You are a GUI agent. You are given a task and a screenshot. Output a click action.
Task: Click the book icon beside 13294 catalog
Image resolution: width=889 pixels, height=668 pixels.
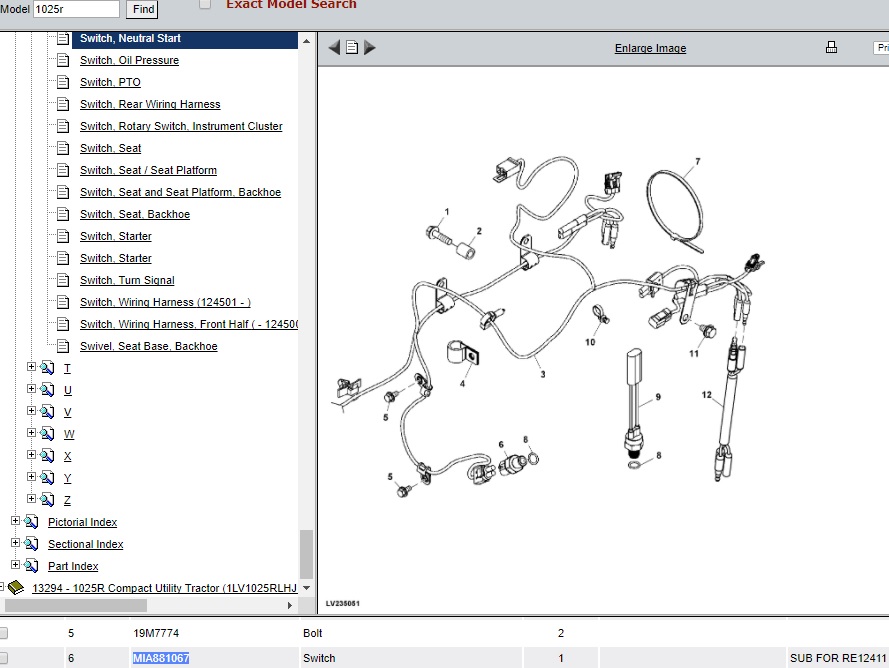point(16,588)
